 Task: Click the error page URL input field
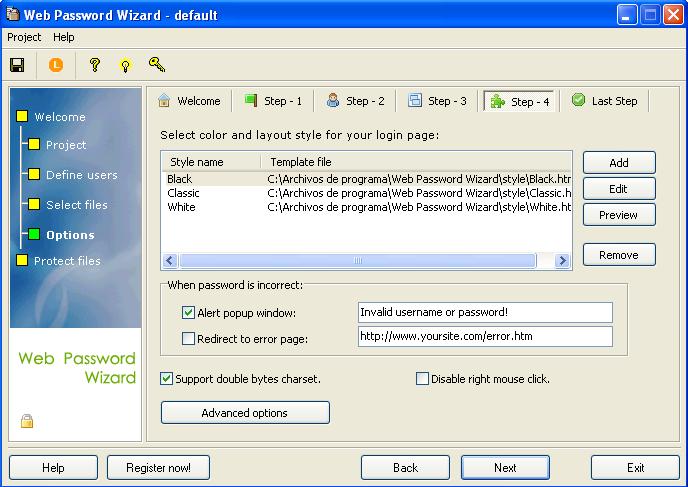click(485, 337)
